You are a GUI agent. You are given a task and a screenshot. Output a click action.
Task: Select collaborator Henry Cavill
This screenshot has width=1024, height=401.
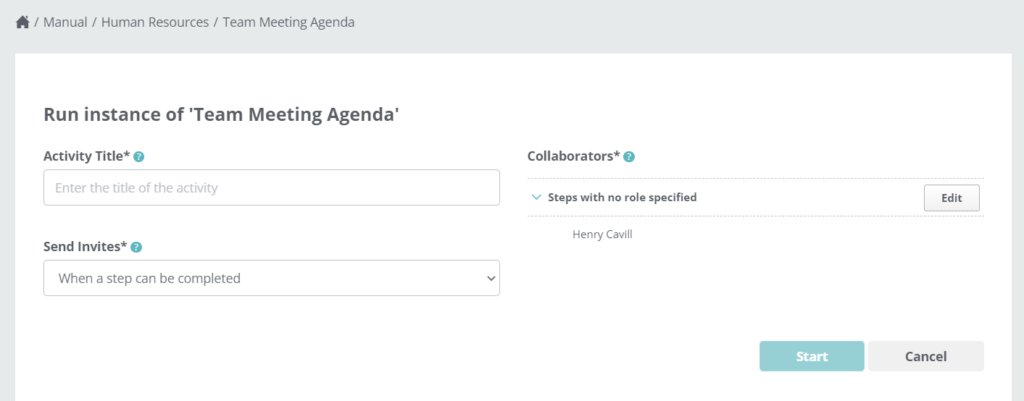[x=602, y=234]
